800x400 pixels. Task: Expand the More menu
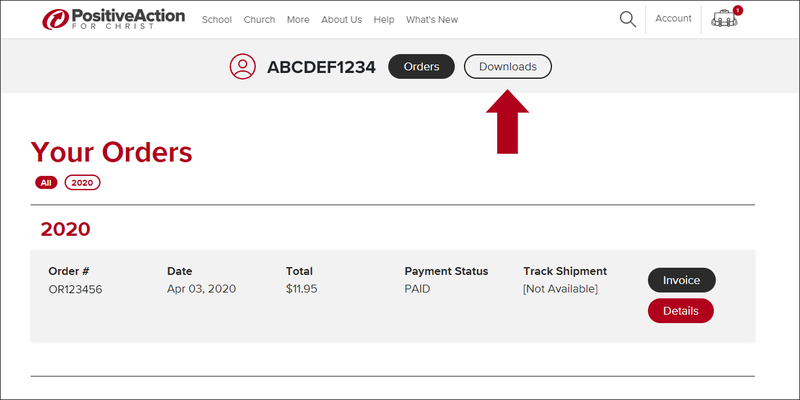coord(298,20)
